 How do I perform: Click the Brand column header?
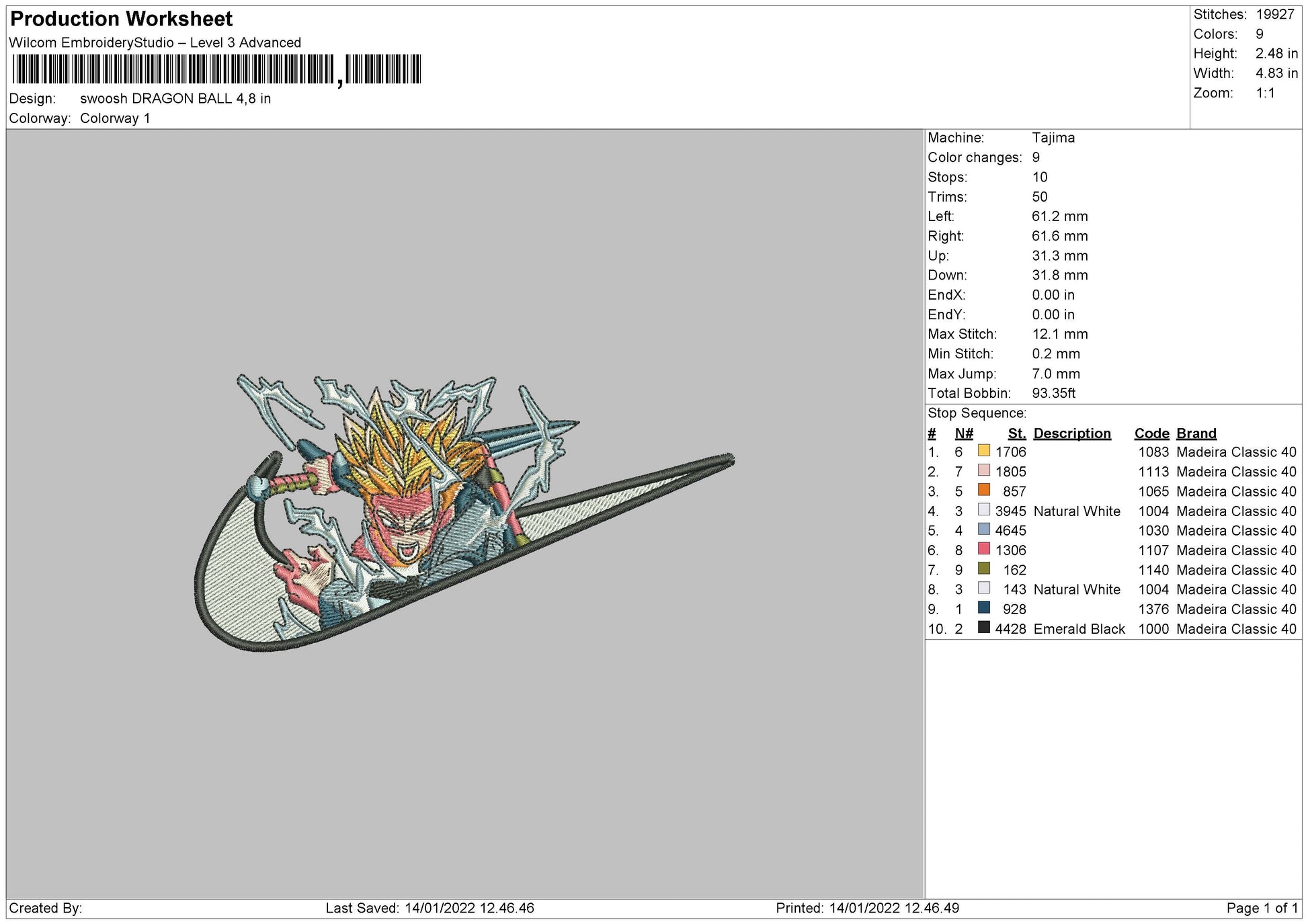1196,433
